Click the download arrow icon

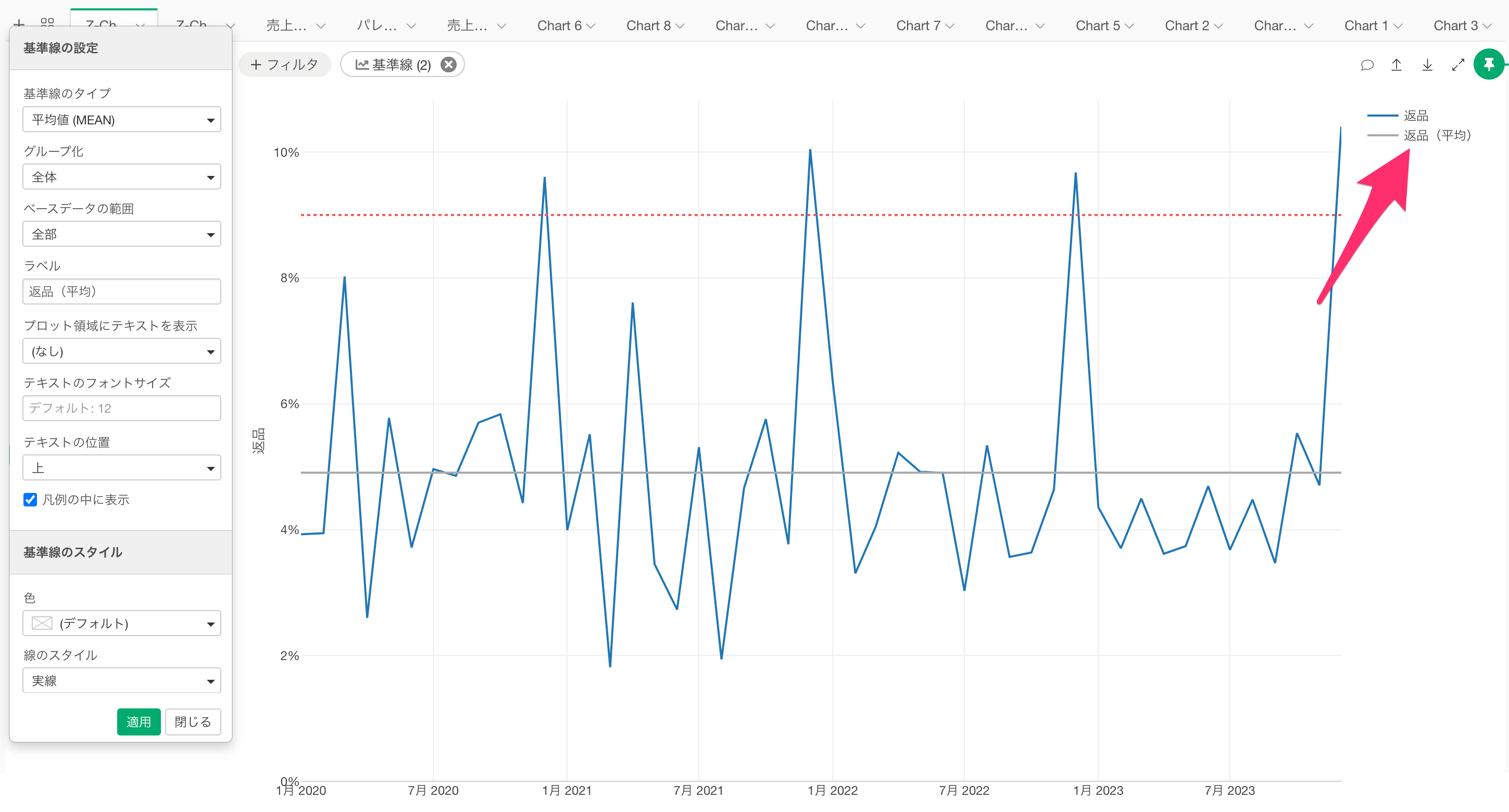(x=1428, y=65)
